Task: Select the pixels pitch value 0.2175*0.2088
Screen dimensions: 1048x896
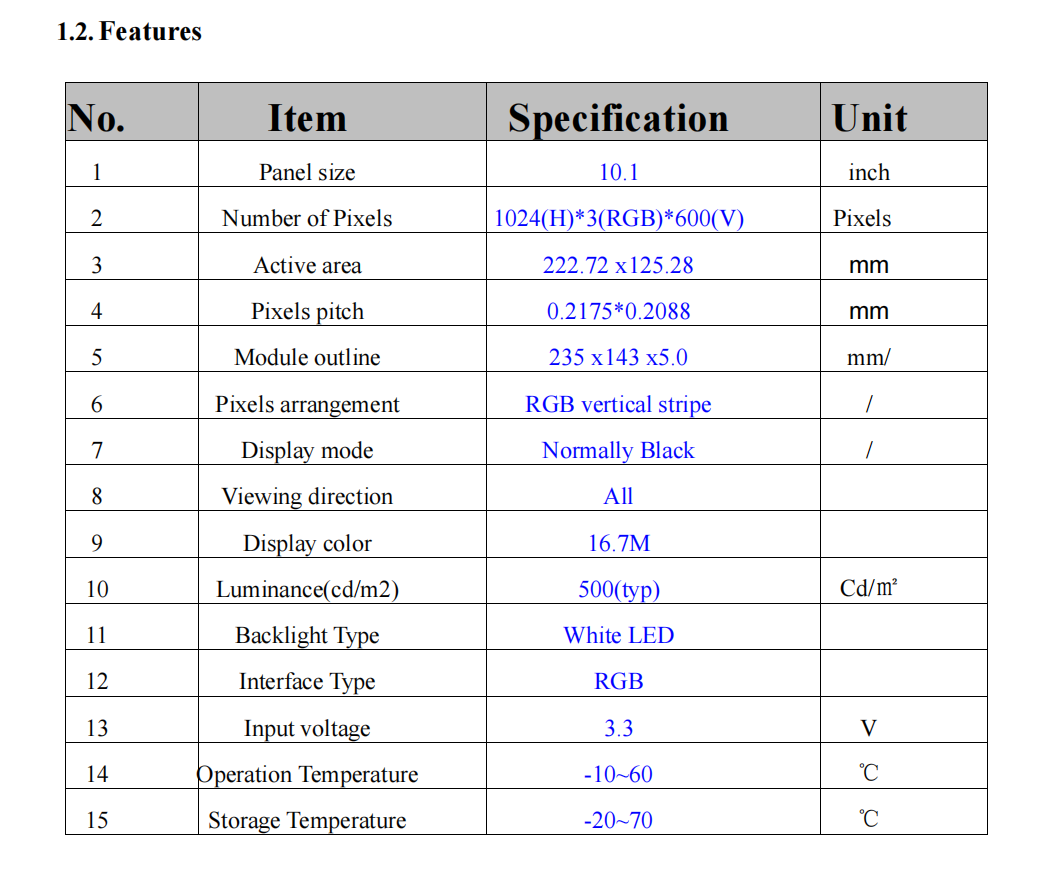Action: 618,311
